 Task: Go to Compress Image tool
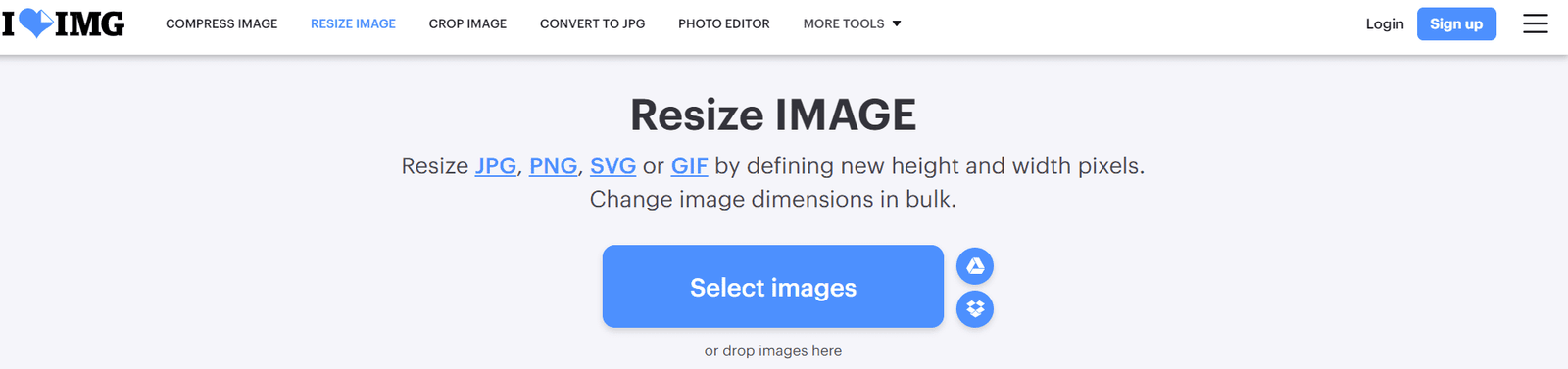[x=221, y=23]
